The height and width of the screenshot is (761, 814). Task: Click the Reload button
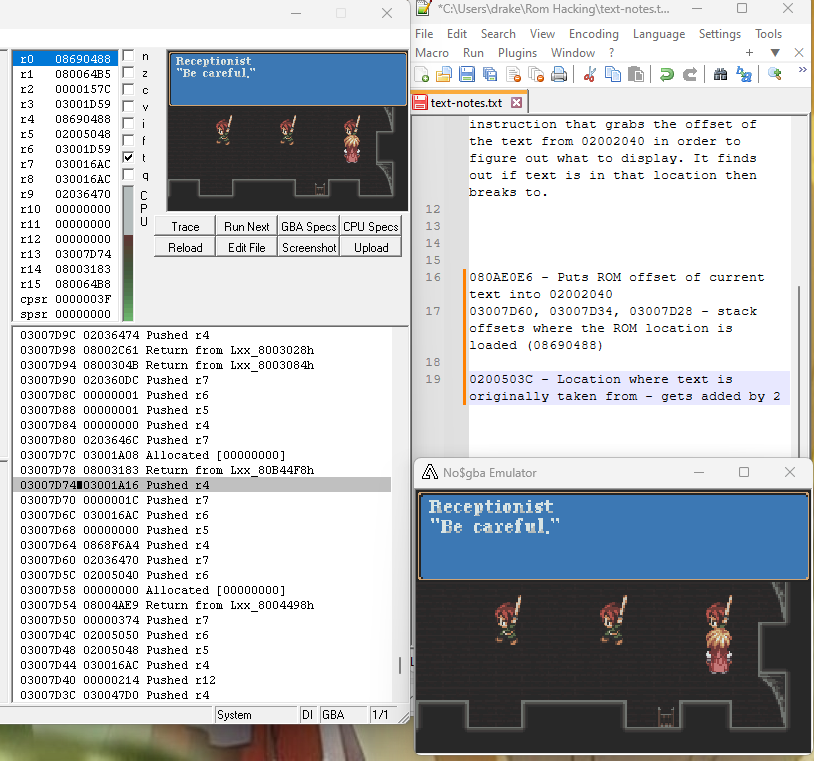point(185,248)
